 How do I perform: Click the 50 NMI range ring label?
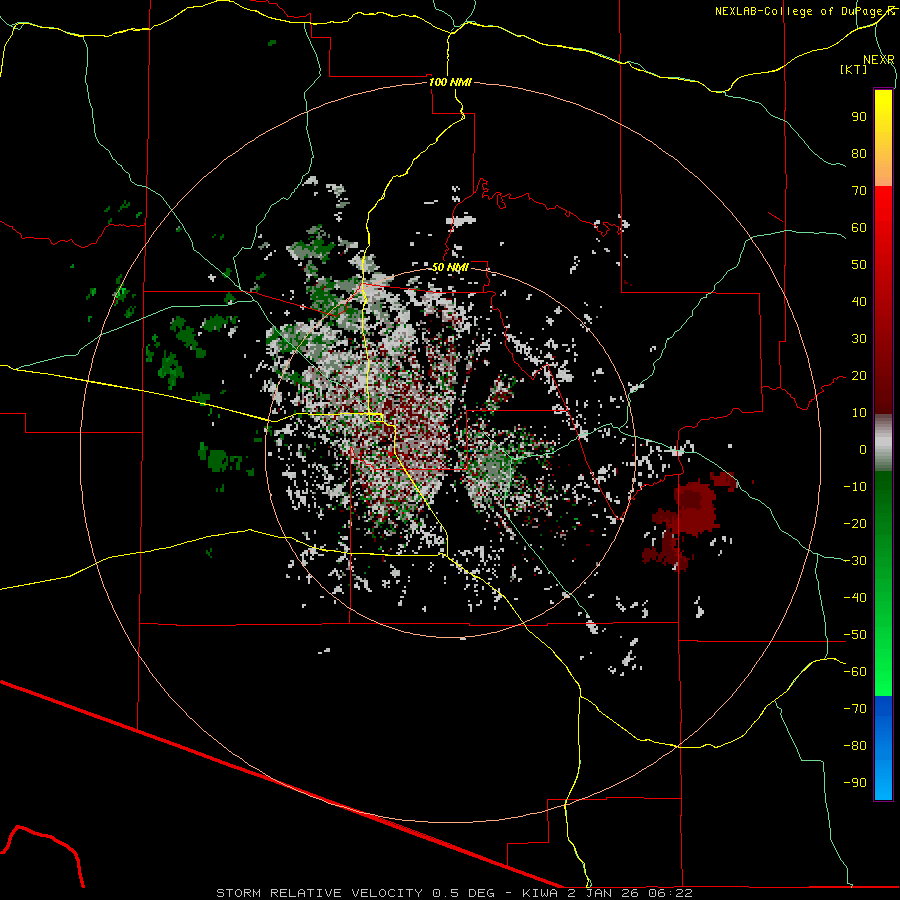coord(450,267)
